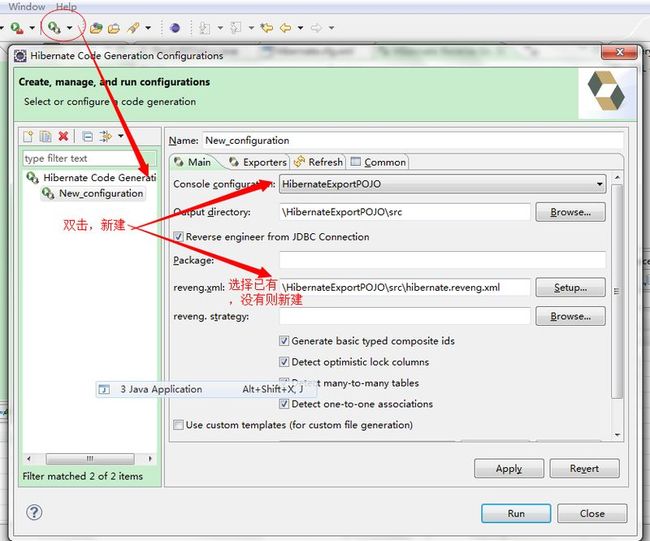The width and height of the screenshot is (650, 541).
Task: Switch to the Common tab
Action: pyautogui.click(x=378, y=162)
